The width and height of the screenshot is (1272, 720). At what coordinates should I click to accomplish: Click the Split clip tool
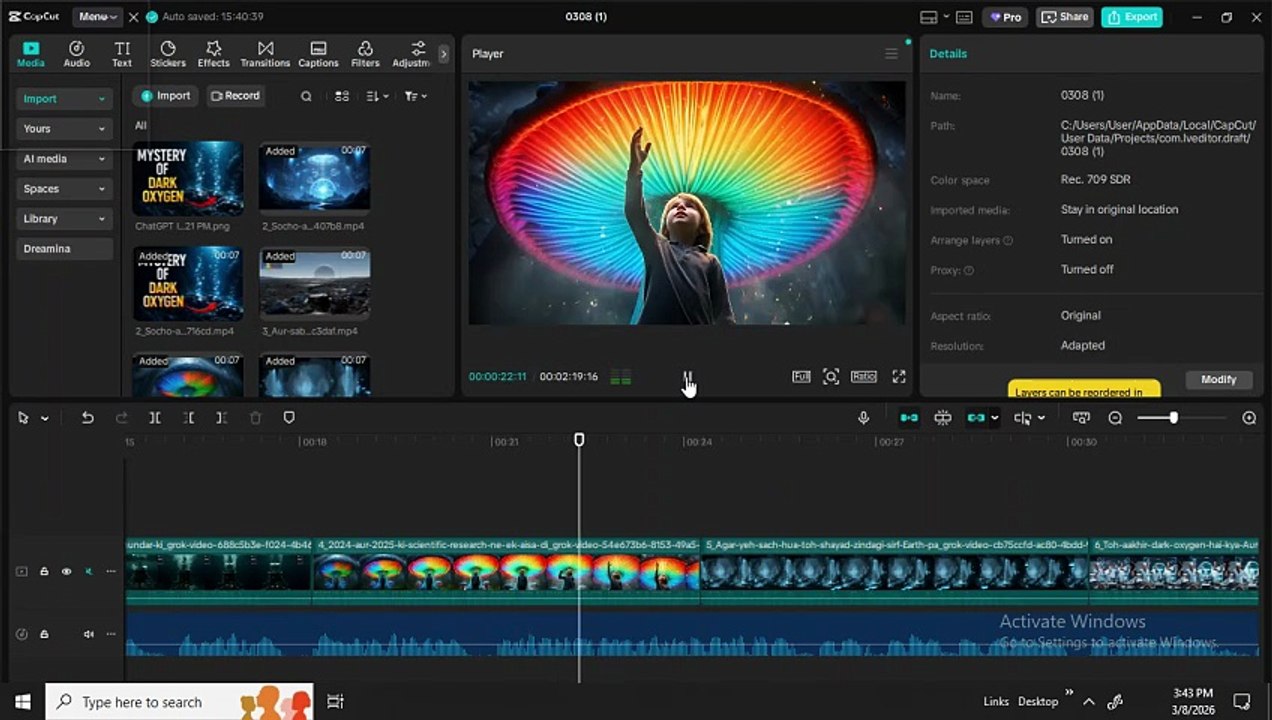point(155,418)
